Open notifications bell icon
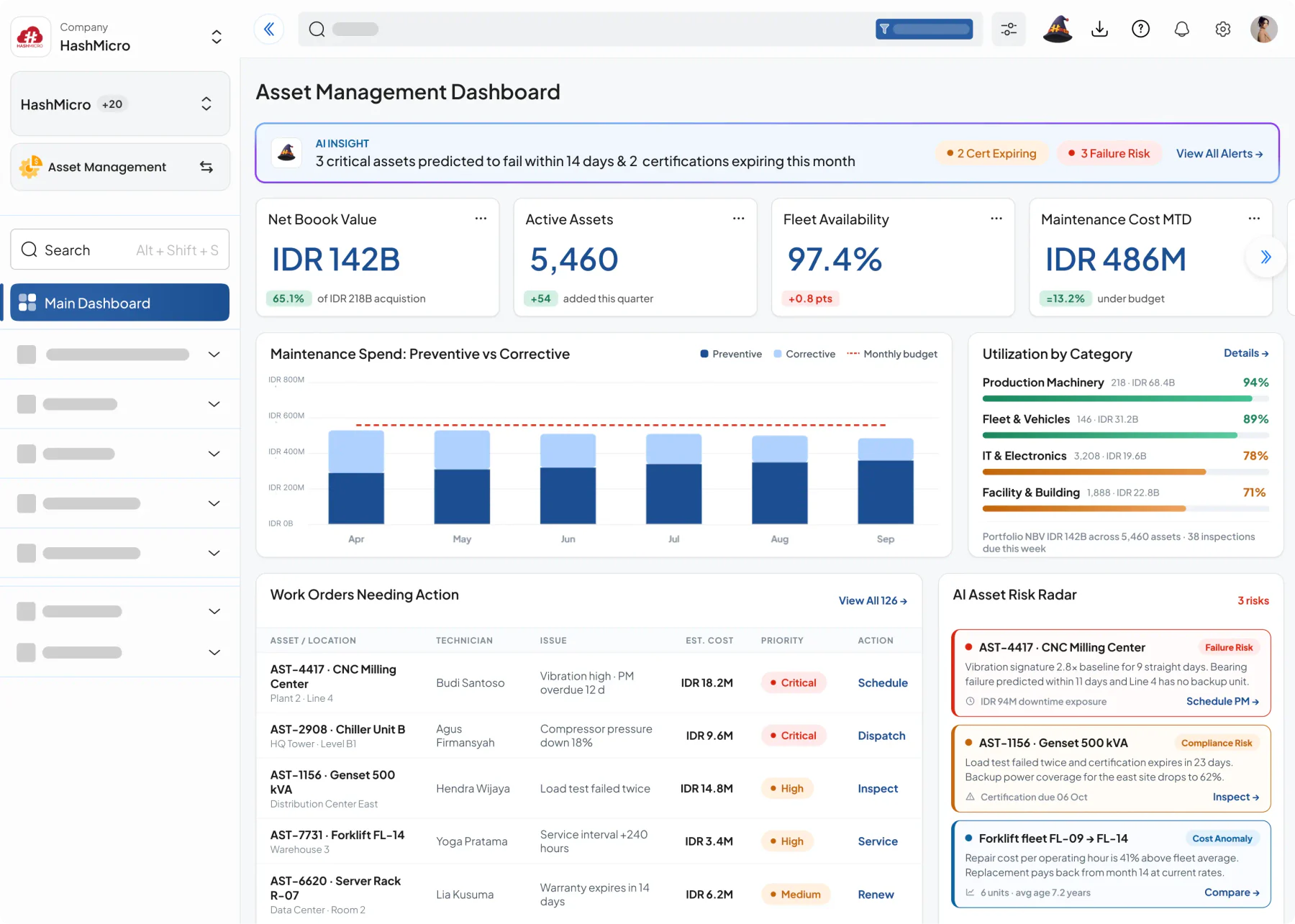This screenshot has height=924, width=1295. pyautogui.click(x=1181, y=29)
